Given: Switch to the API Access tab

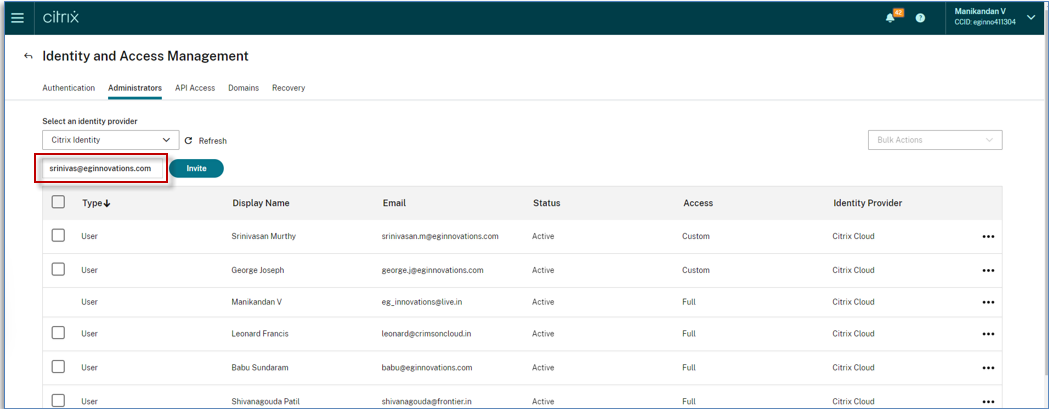Looking at the screenshot, I should click(195, 88).
